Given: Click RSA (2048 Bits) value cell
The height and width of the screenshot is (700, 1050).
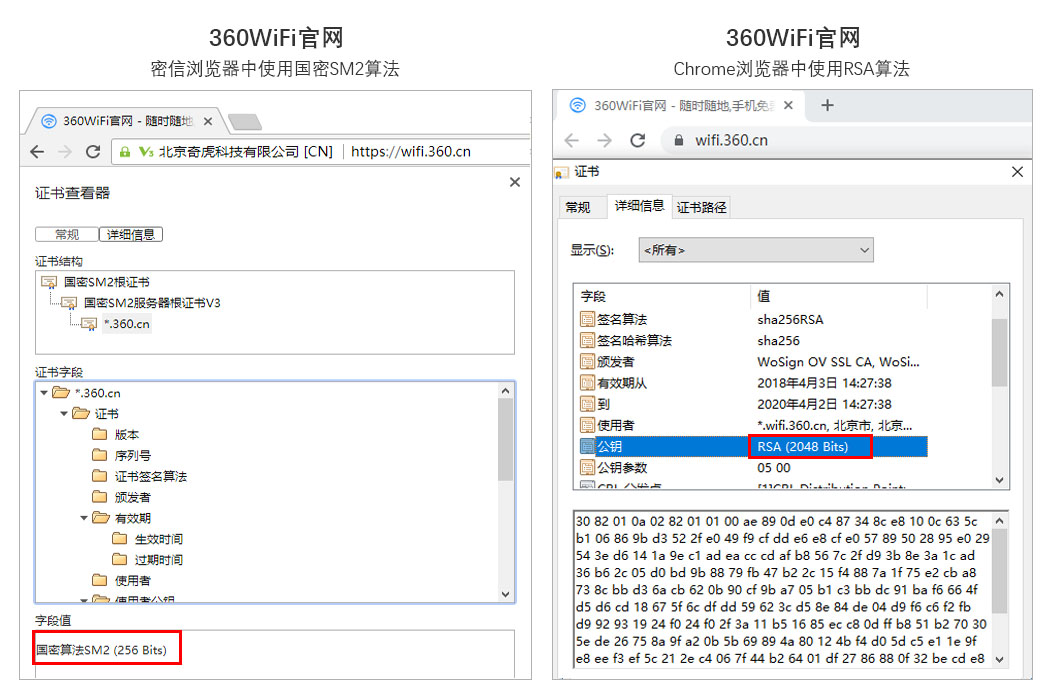Looking at the screenshot, I should click(802, 446).
